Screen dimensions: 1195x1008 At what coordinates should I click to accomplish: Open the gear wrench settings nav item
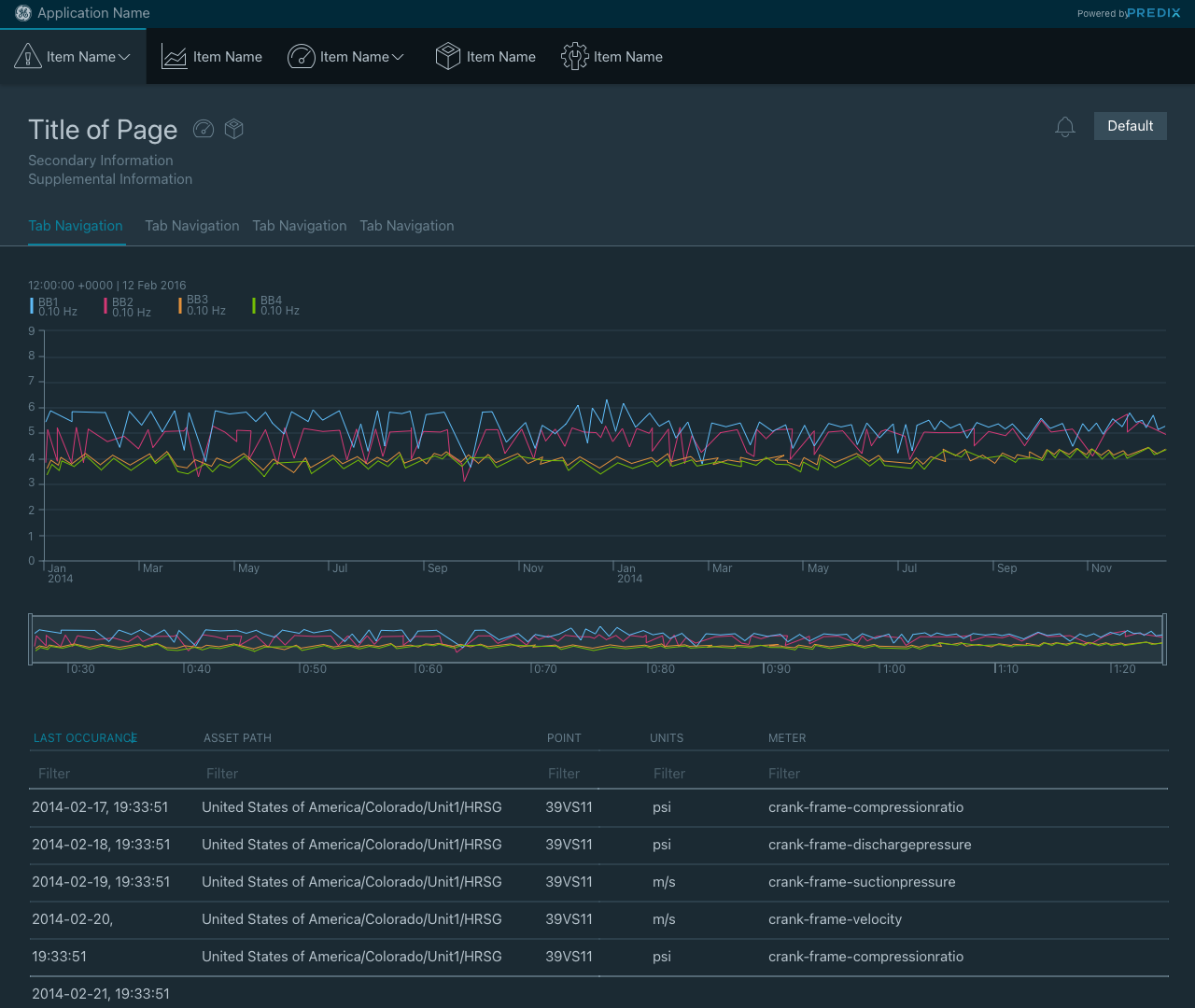point(574,57)
